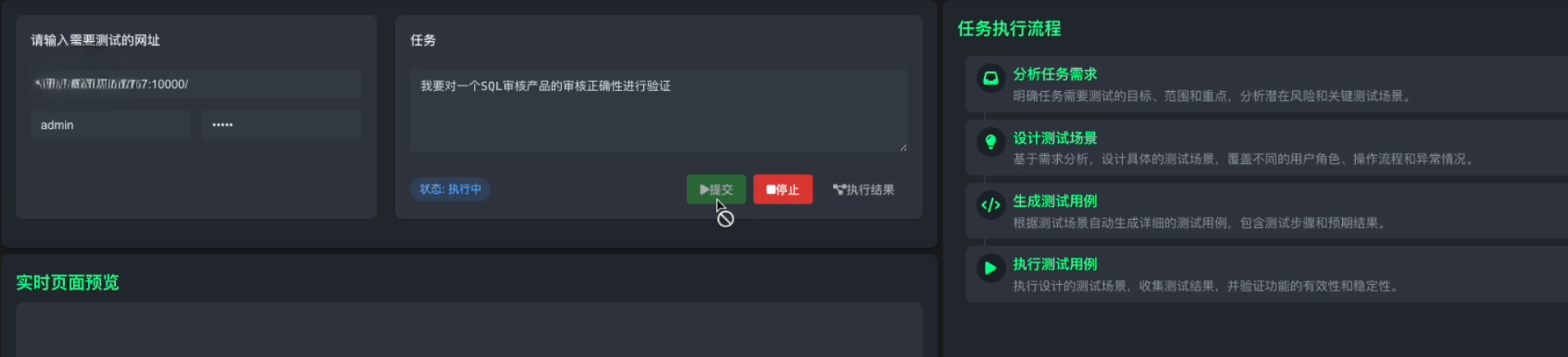The height and width of the screenshot is (357, 1568).
Task: Select the 分析任务需求 step title
Action: (1055, 74)
